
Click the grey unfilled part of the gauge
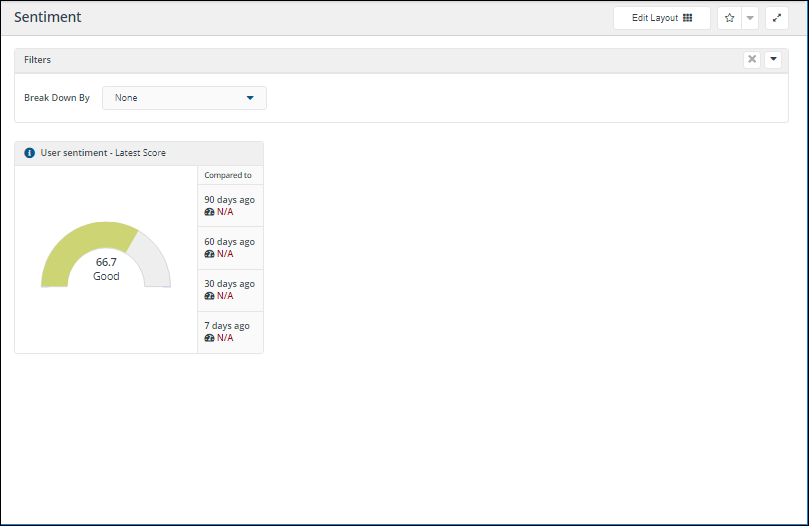153,256
